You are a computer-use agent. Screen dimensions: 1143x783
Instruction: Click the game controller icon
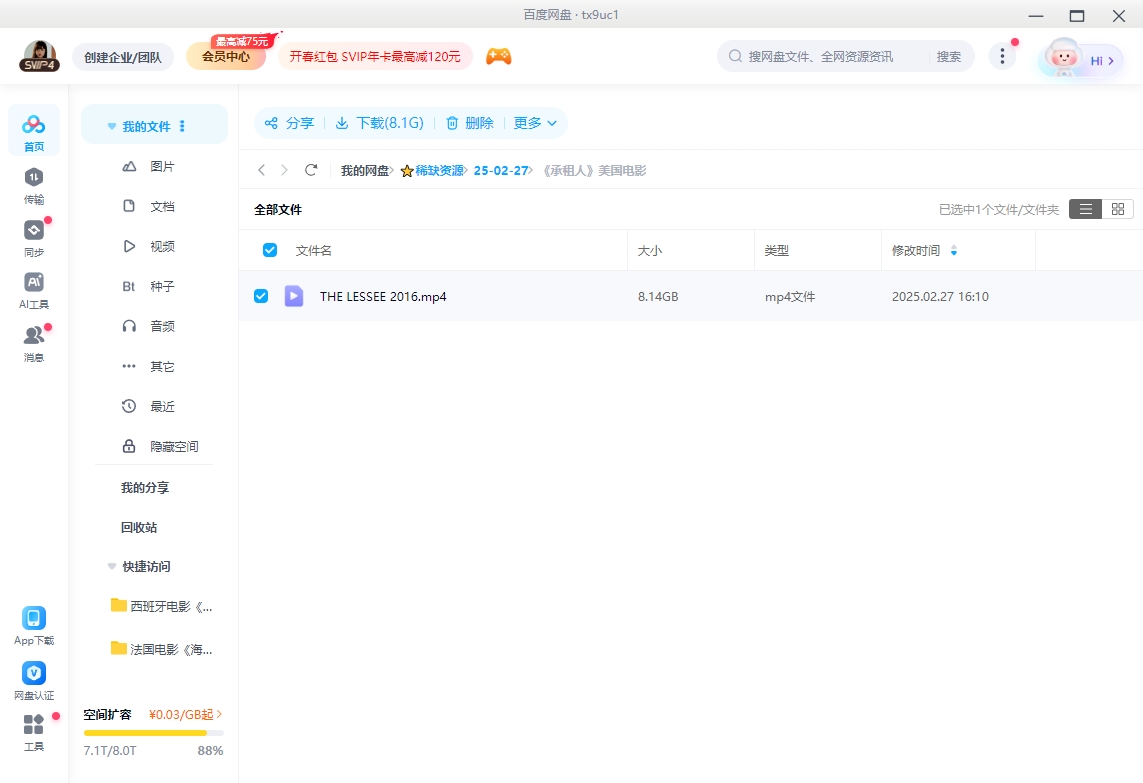pyautogui.click(x=498, y=57)
